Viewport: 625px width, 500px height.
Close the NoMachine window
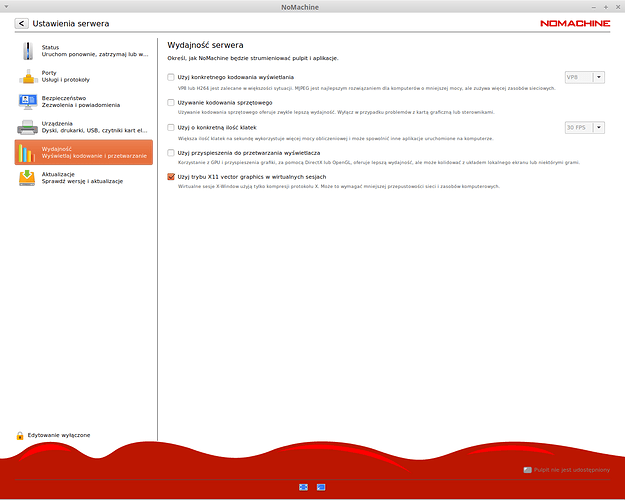pos(618,7)
